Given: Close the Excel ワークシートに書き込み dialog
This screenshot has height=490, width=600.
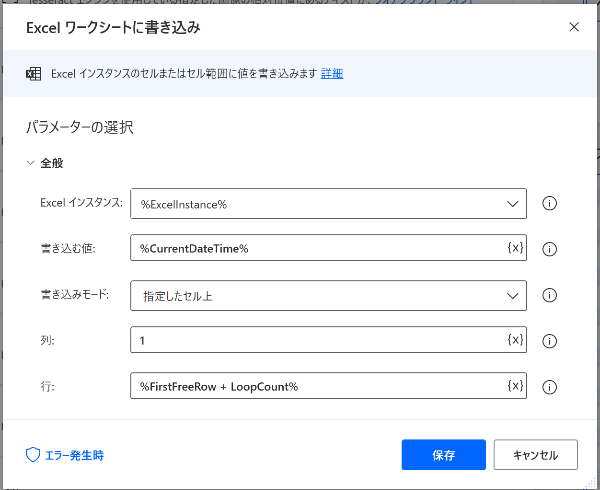Looking at the screenshot, I should pos(574,27).
